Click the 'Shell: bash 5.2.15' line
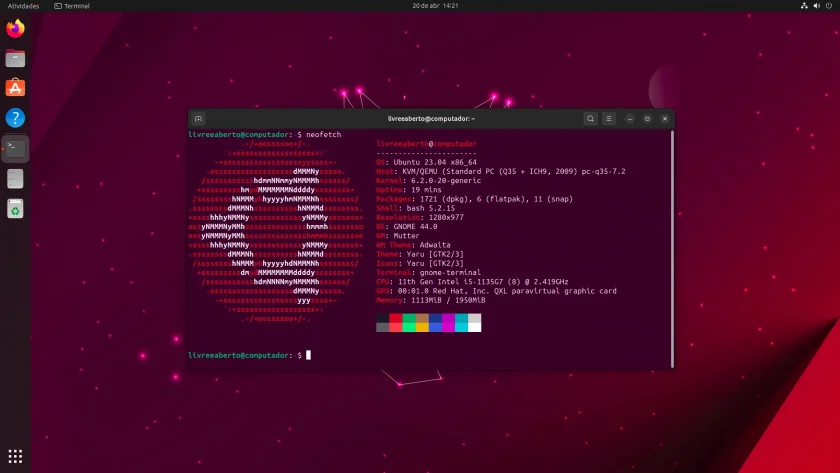Viewport: 840px width, 473px height. 416,208
